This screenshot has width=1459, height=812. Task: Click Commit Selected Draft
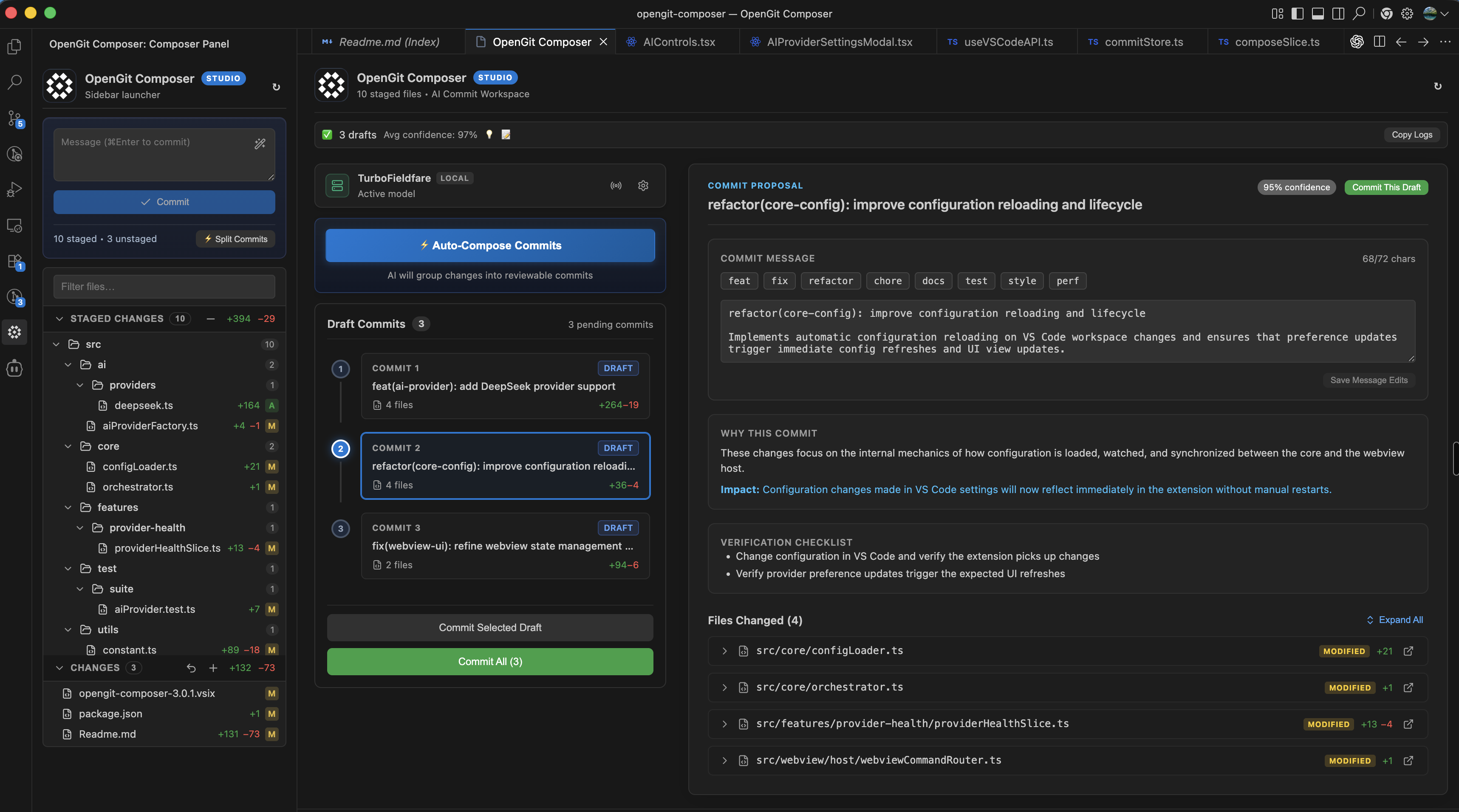pos(490,628)
